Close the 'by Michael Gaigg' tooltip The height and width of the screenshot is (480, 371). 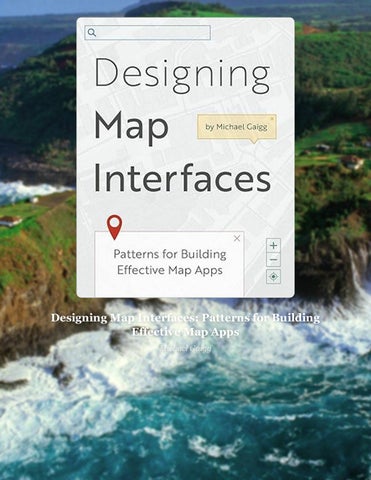(x=272, y=118)
